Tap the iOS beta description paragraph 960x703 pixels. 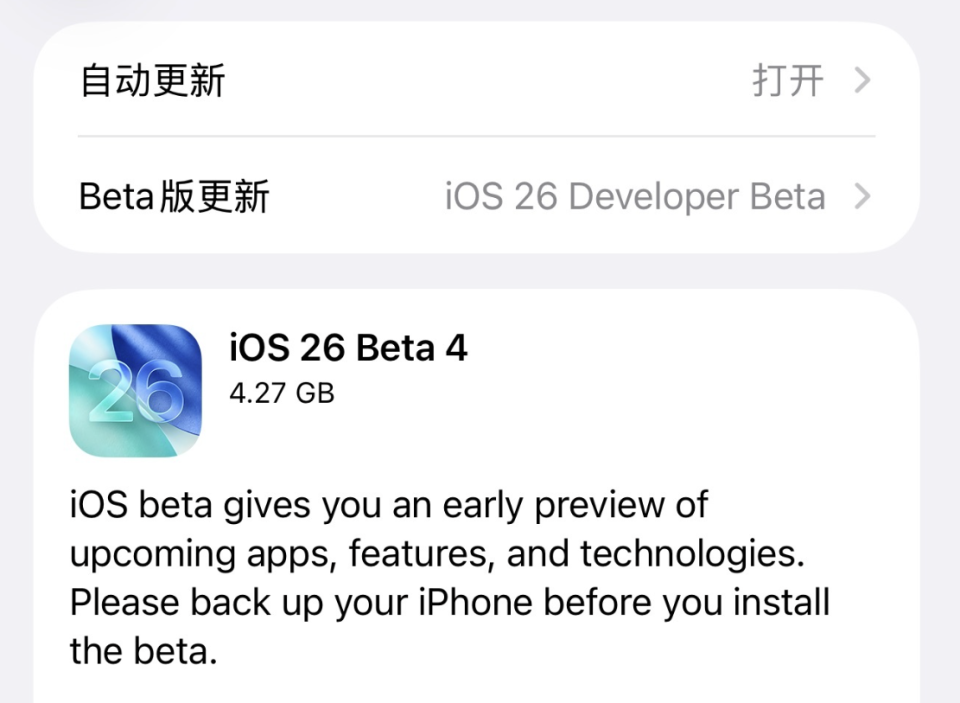tap(450, 577)
